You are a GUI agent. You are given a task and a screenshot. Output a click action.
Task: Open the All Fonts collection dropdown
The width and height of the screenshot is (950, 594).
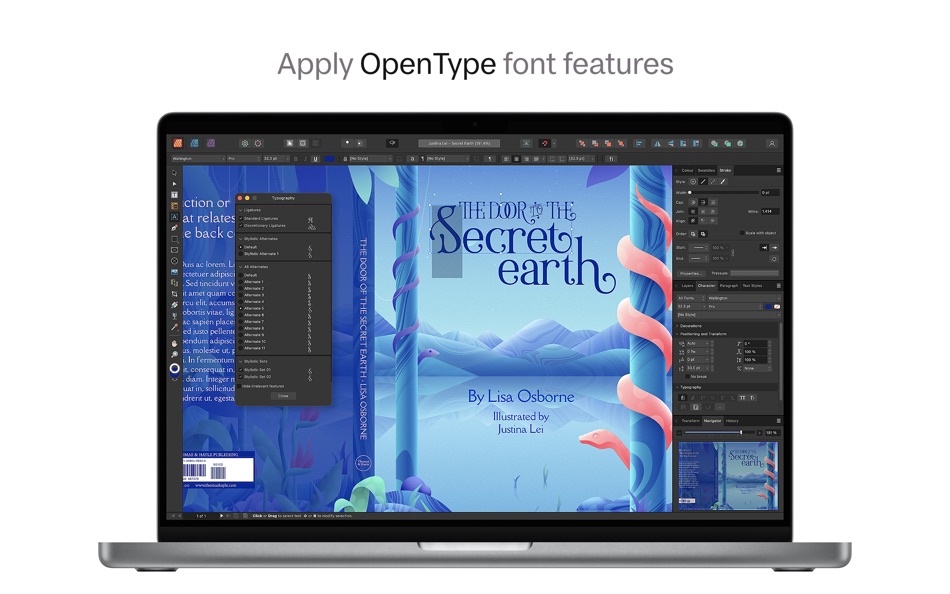(x=691, y=298)
